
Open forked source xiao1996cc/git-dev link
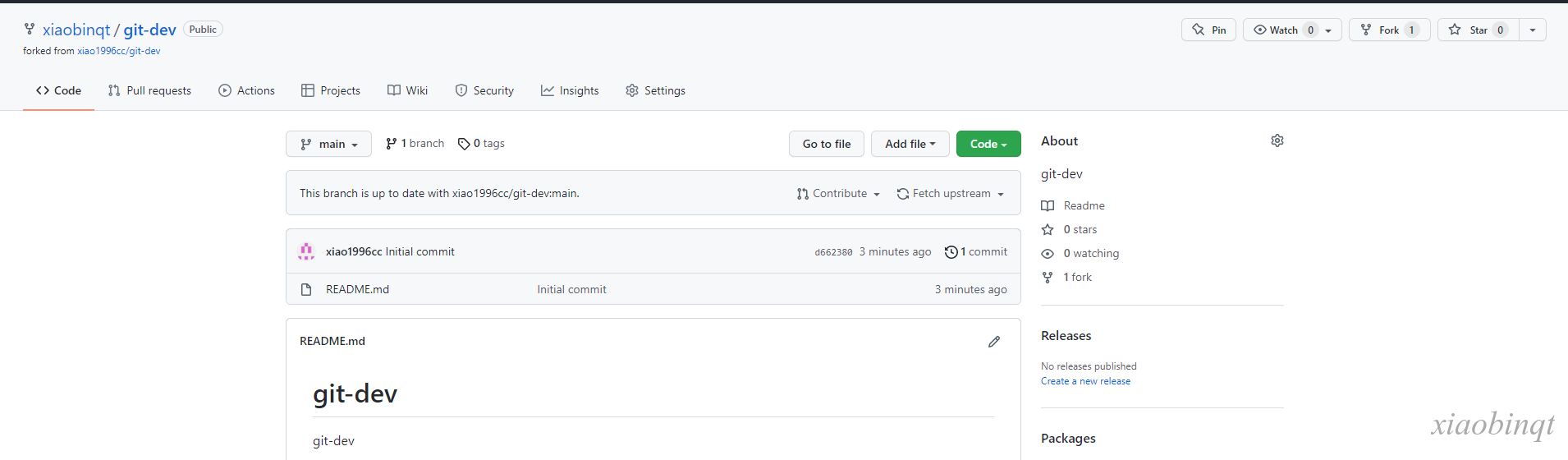pyautogui.click(x=119, y=51)
